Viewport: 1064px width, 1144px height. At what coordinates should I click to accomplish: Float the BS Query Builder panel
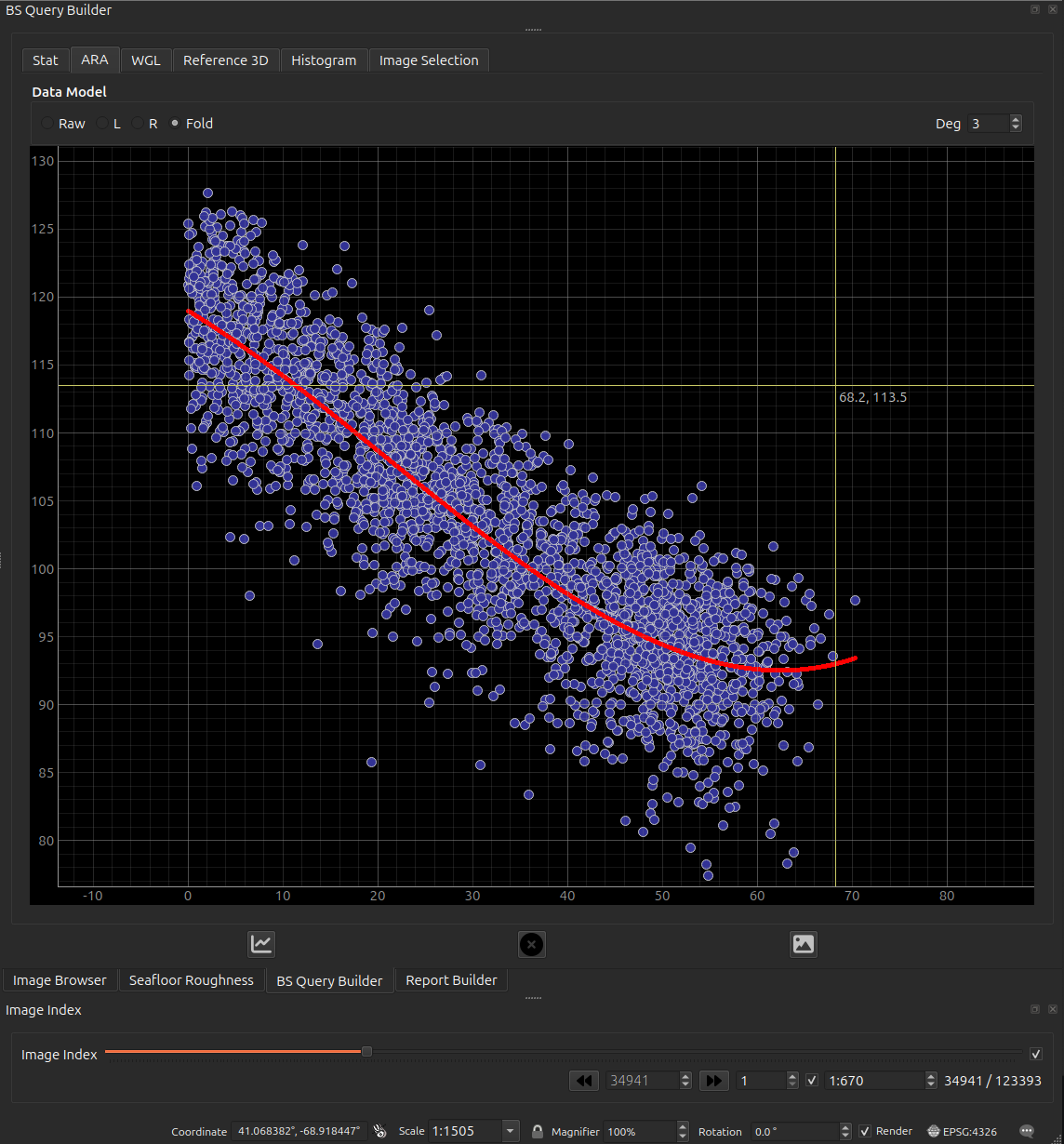pos(1035,9)
